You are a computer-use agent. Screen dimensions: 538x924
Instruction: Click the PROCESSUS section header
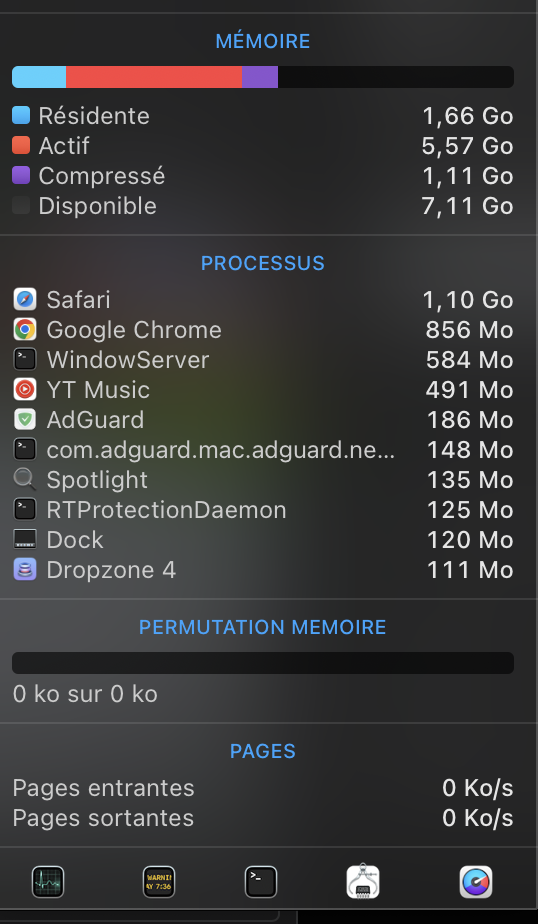coord(263,263)
